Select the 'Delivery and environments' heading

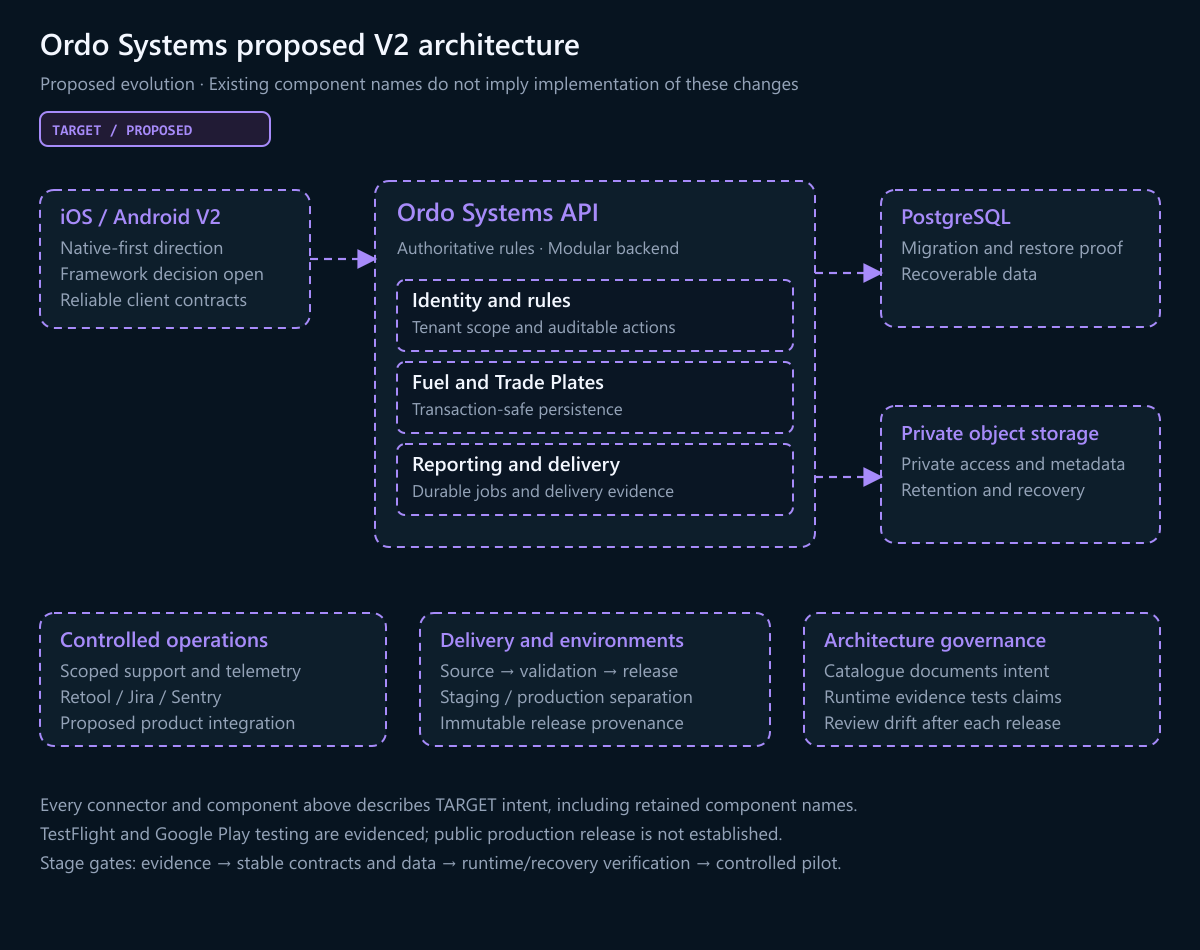(562, 640)
